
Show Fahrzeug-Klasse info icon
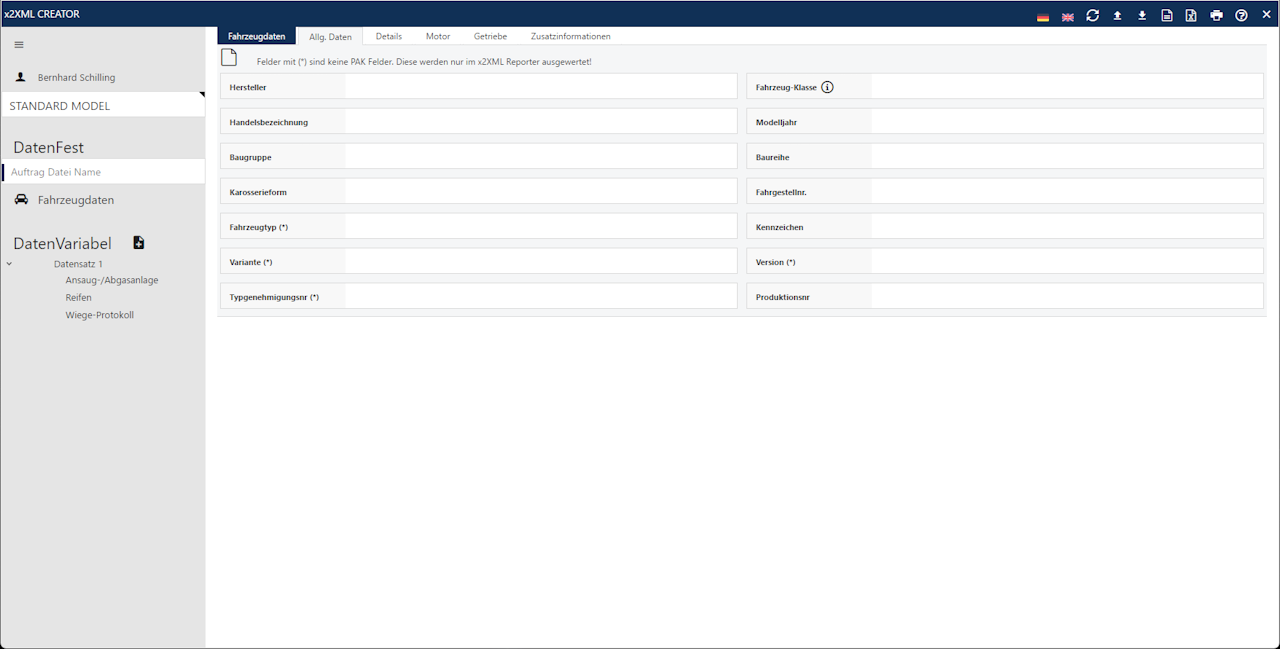pyautogui.click(x=827, y=87)
